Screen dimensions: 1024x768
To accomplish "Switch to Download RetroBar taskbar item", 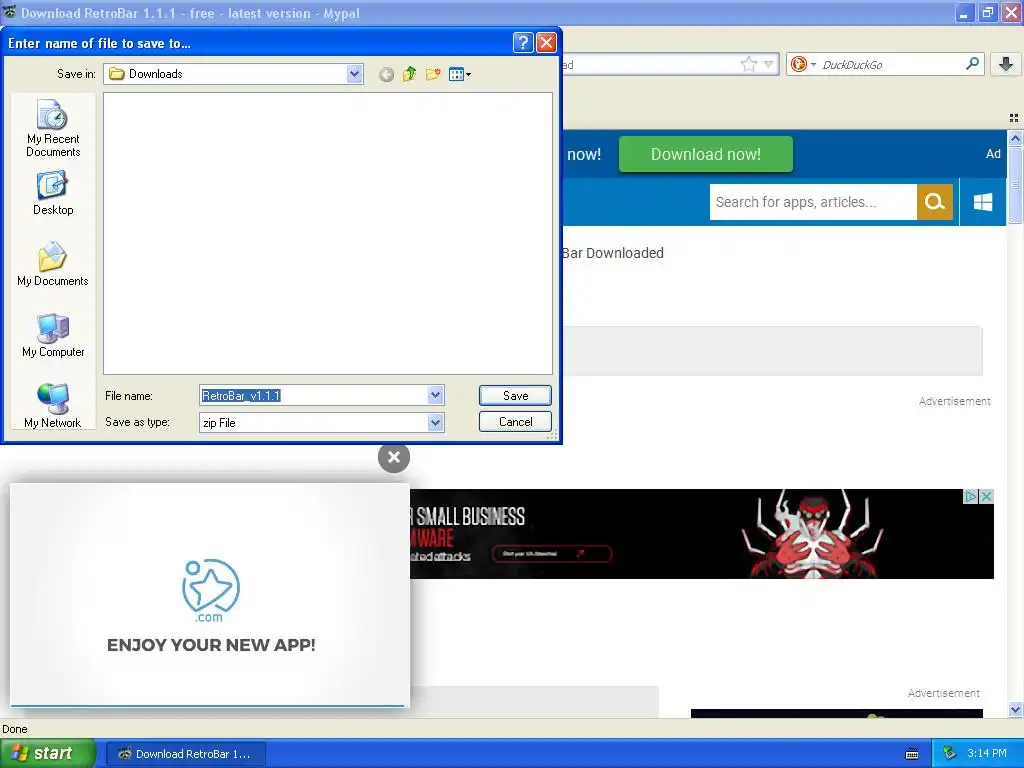I will 185,754.
